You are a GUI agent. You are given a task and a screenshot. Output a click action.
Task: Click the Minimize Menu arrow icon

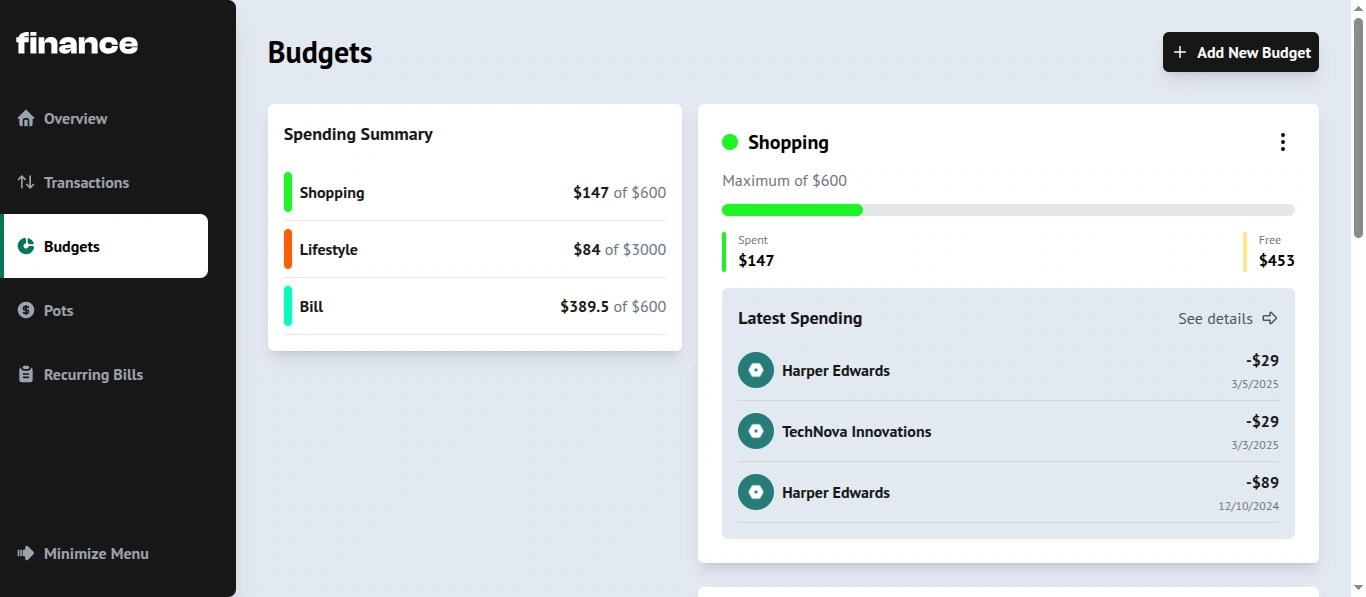26,553
